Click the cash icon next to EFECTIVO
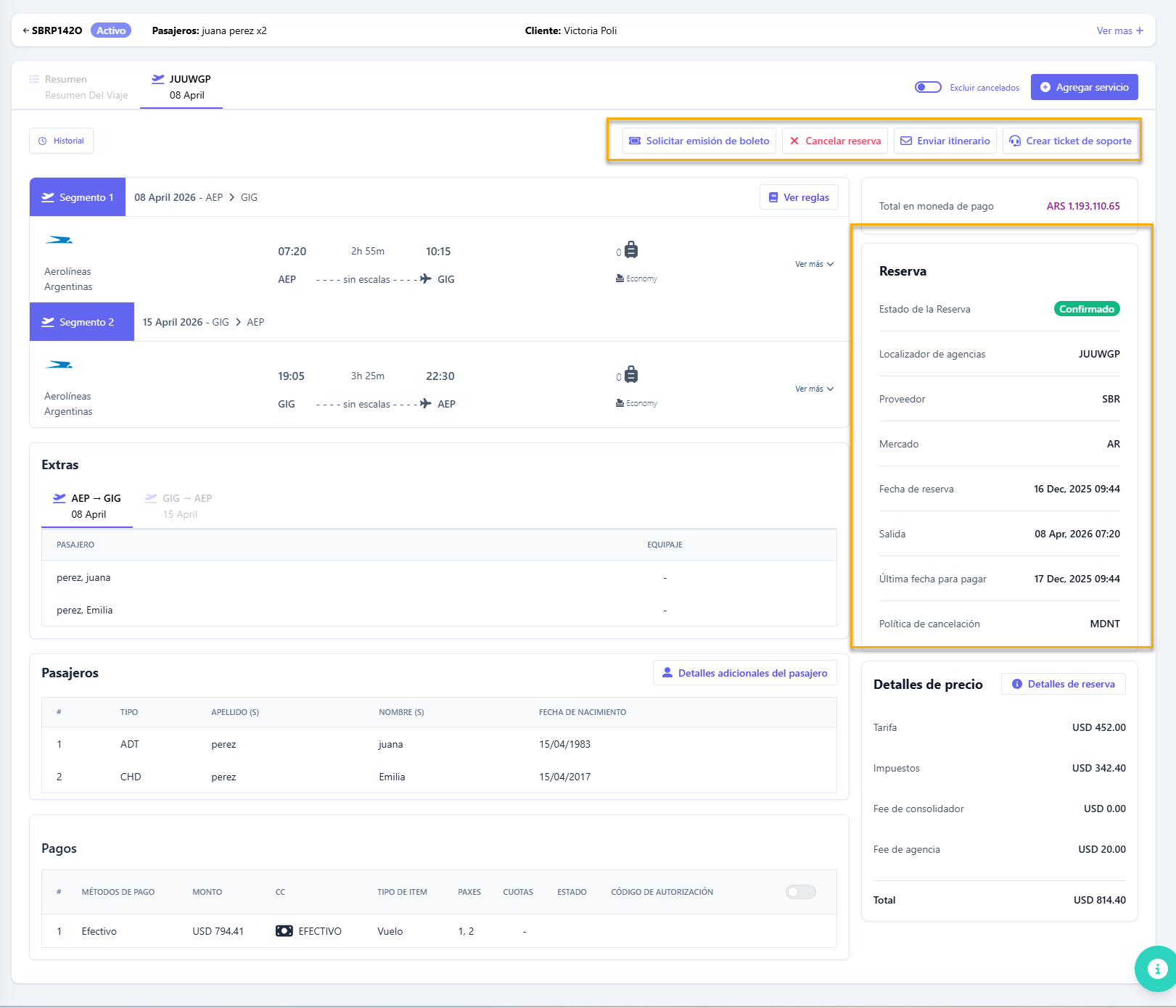This screenshot has width=1176, height=1008. point(284,931)
